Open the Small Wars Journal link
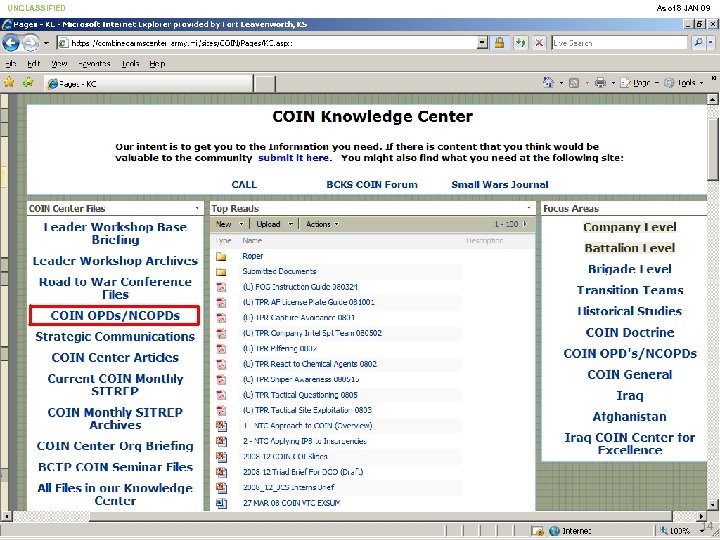720x540 pixels. pyautogui.click(x=500, y=185)
